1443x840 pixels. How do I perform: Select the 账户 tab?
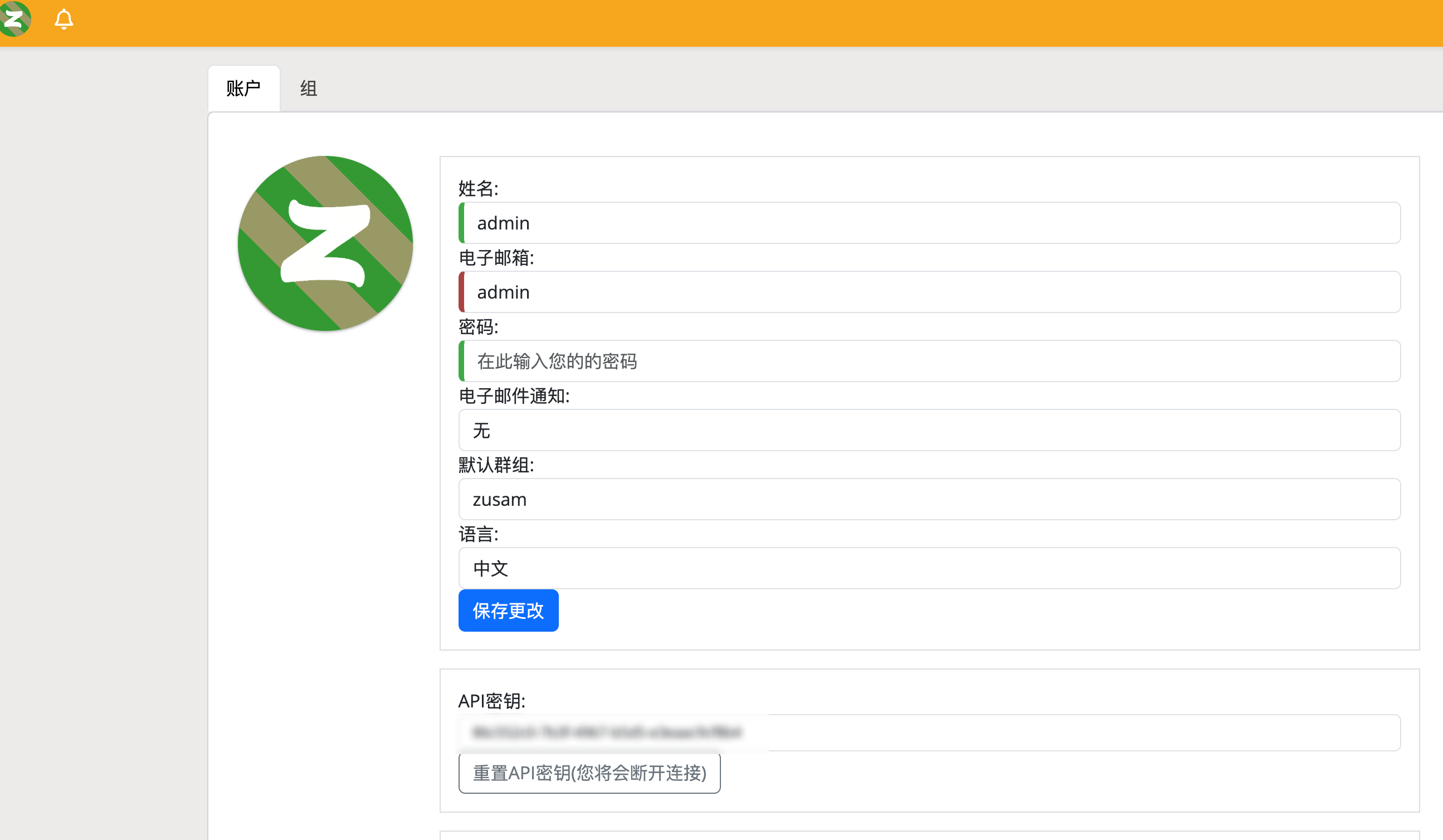(x=244, y=88)
